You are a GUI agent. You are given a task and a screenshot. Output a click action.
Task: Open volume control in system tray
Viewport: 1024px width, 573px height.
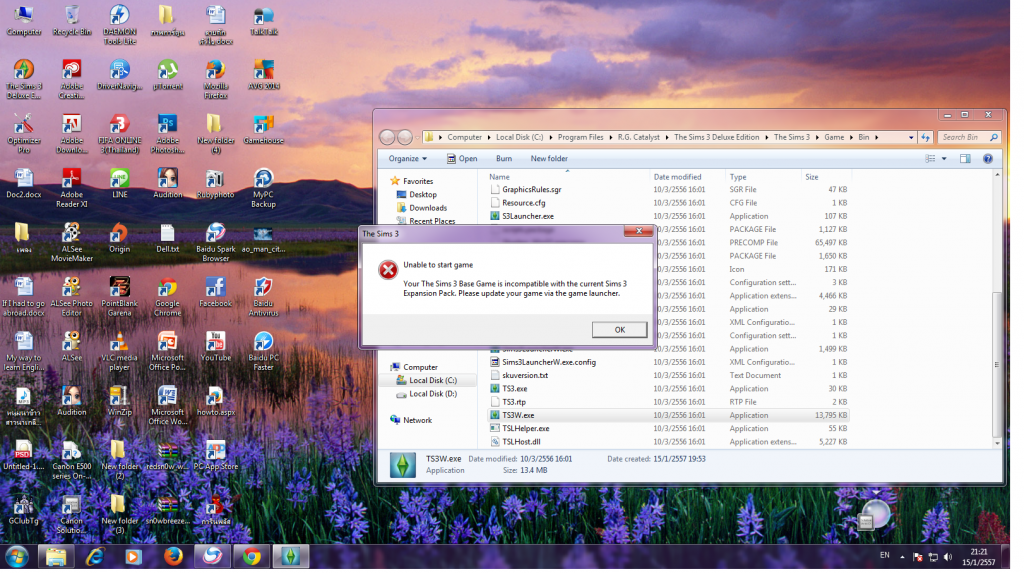(948, 557)
